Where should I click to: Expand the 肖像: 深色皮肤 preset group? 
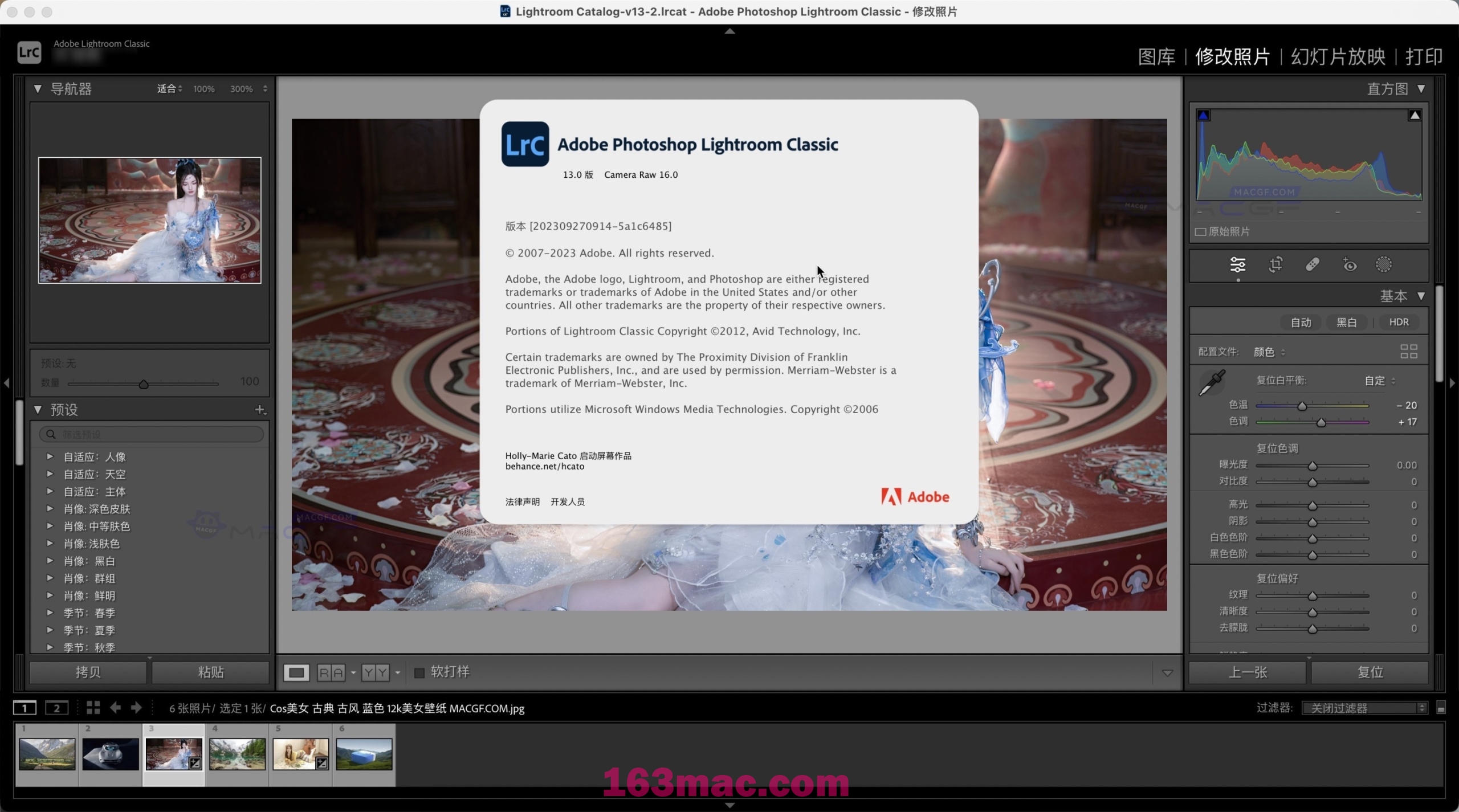tap(50, 508)
